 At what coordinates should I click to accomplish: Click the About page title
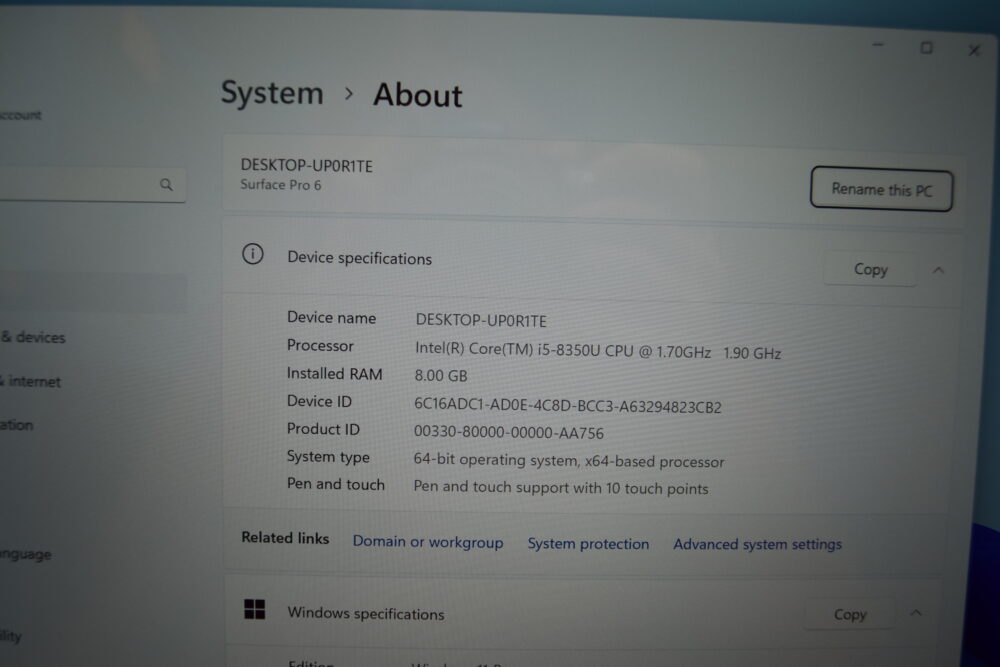[418, 95]
